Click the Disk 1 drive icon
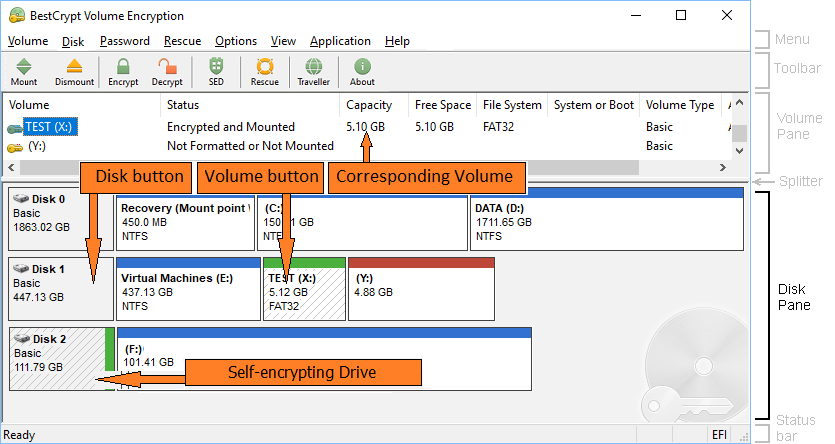The height and width of the screenshot is (444, 835). click(x=21, y=268)
